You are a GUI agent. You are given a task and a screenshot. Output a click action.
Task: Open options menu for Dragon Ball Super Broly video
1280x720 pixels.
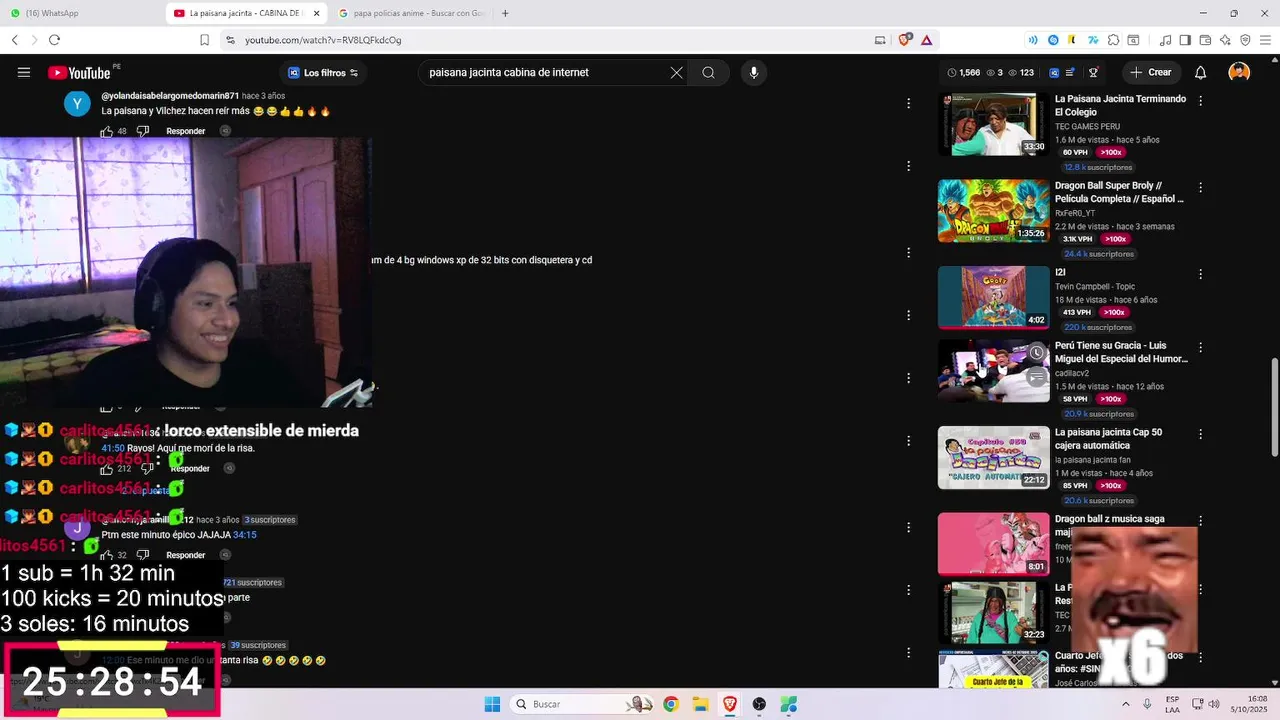(x=1201, y=187)
